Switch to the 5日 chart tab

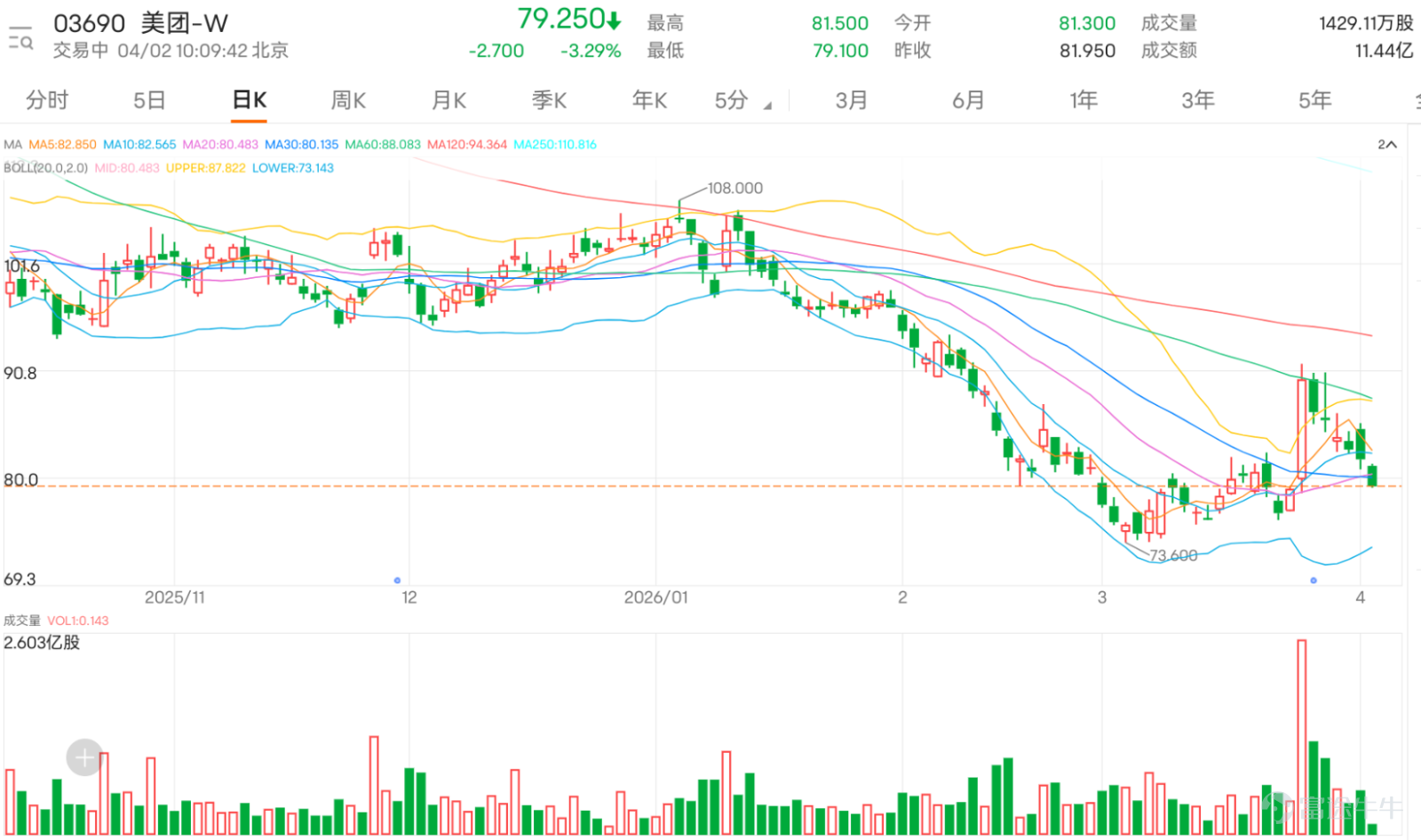(149, 100)
